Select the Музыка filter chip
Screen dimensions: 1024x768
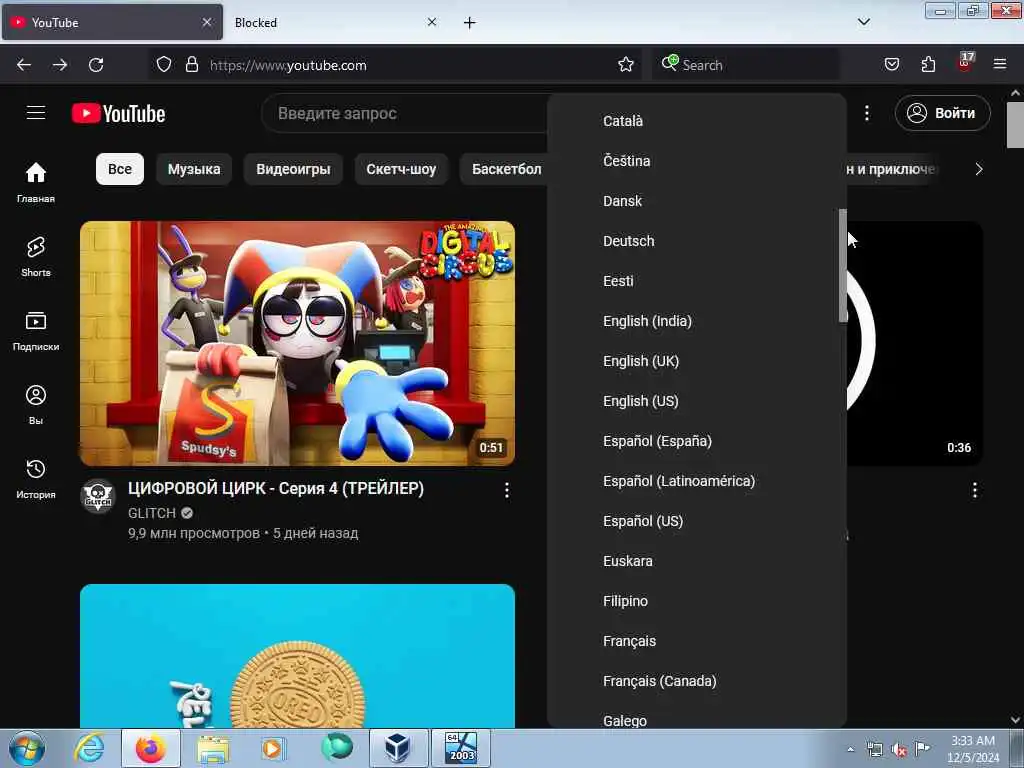[194, 169]
